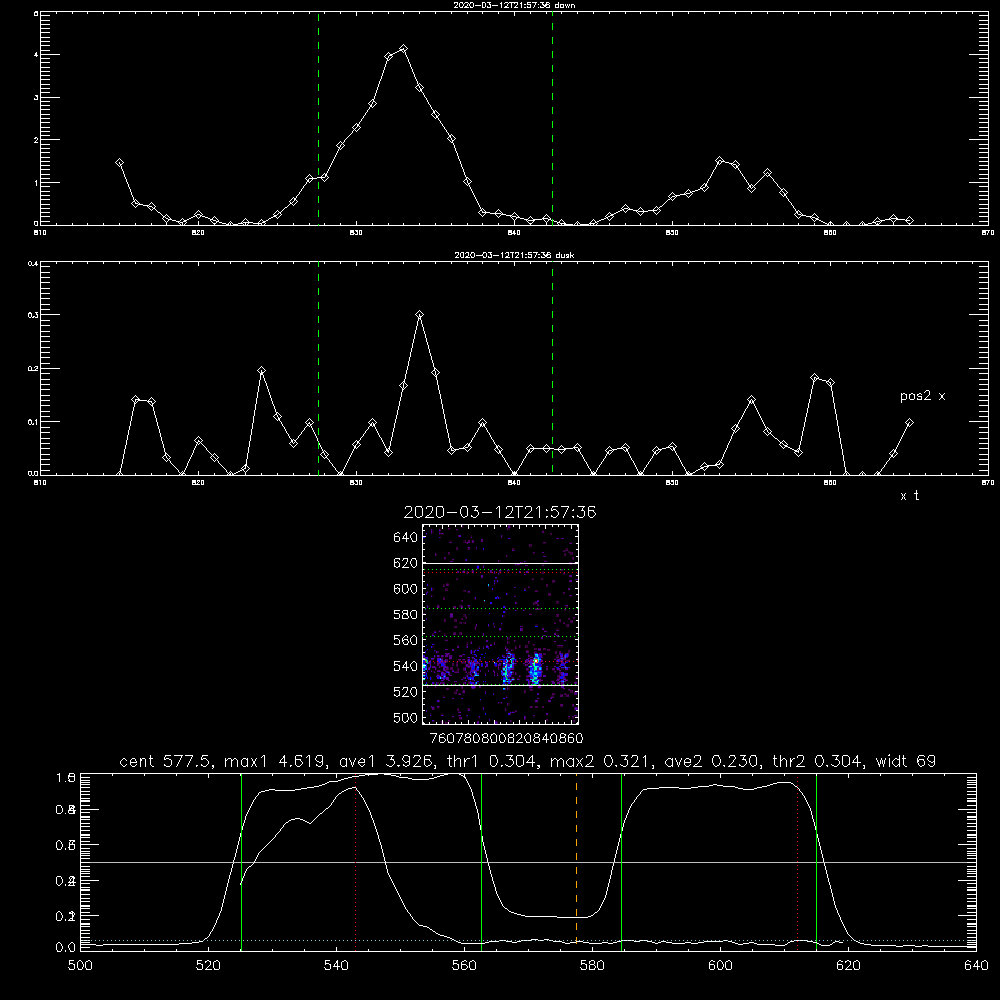1000x1000 pixels.
Task: Click the right green dashed line in dusk plot
Action: (552, 369)
